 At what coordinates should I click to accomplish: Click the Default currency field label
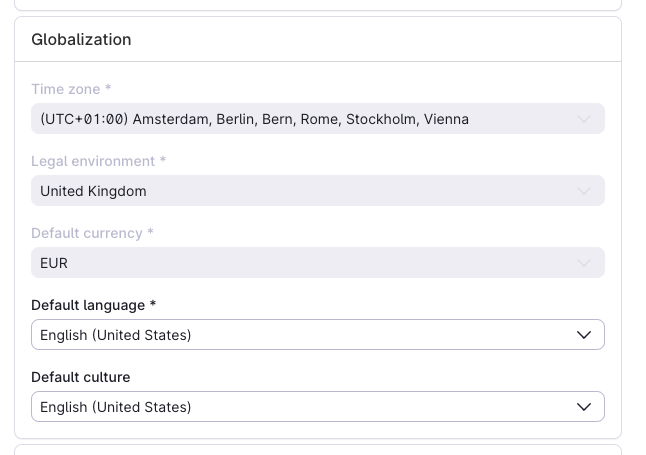pos(87,233)
